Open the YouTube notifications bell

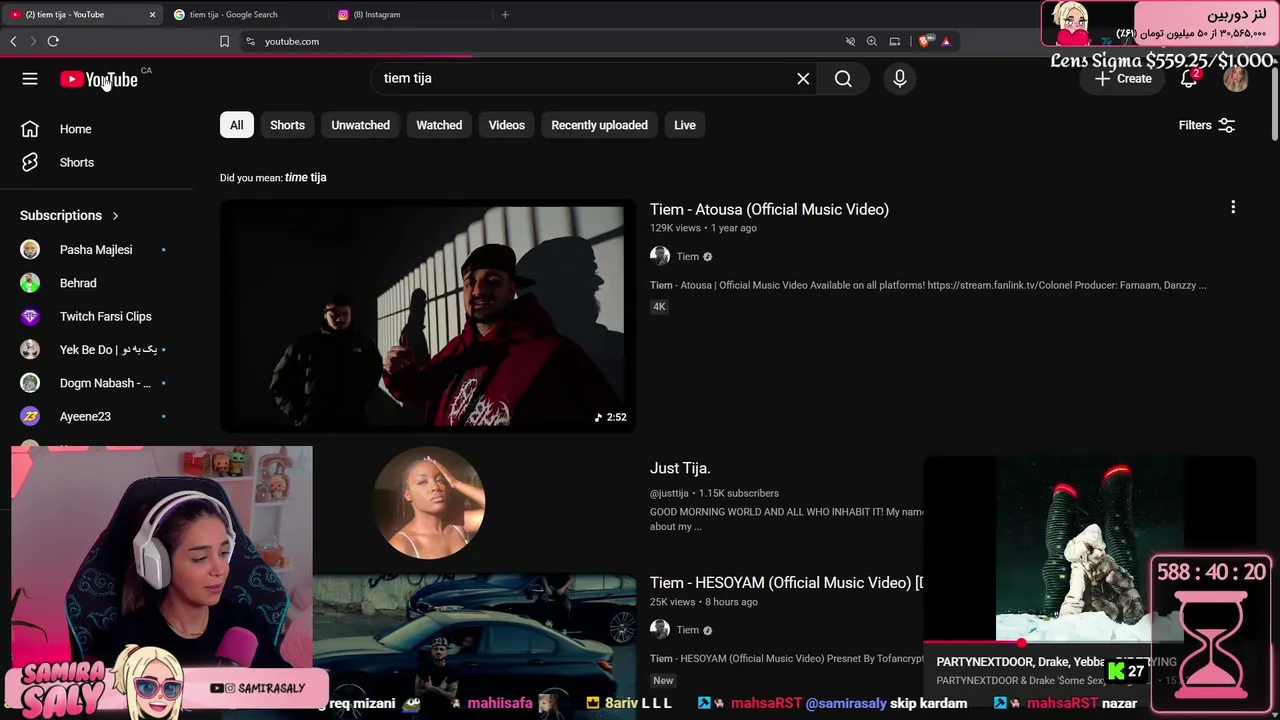pos(1189,79)
